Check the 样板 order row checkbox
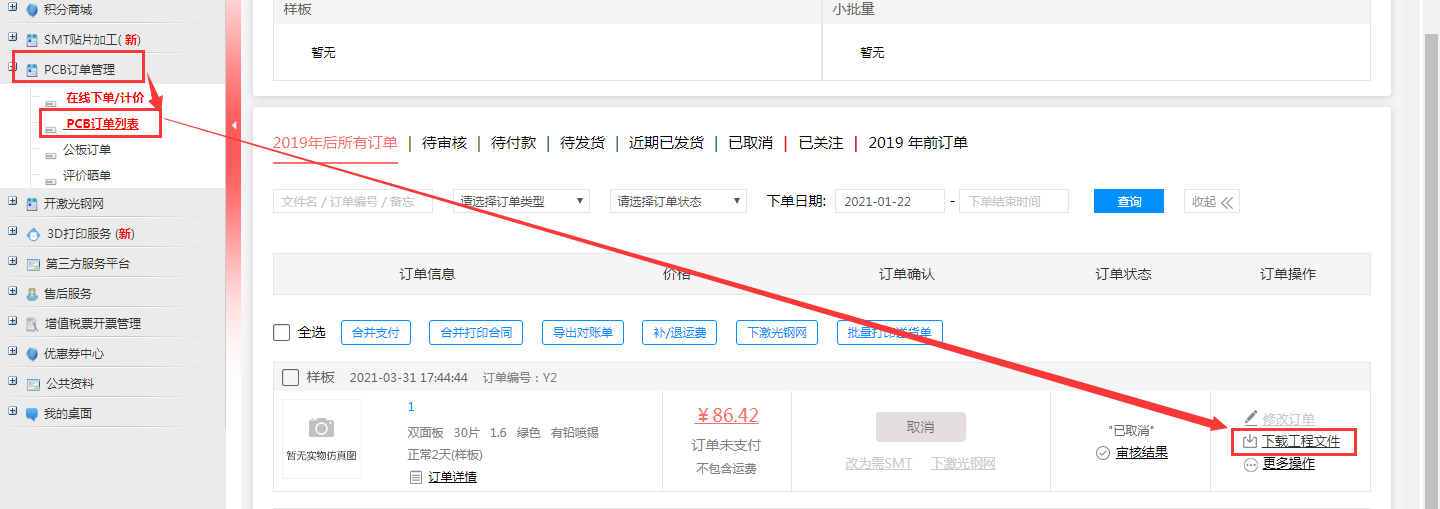The width and height of the screenshot is (1440, 509). pyautogui.click(x=291, y=377)
